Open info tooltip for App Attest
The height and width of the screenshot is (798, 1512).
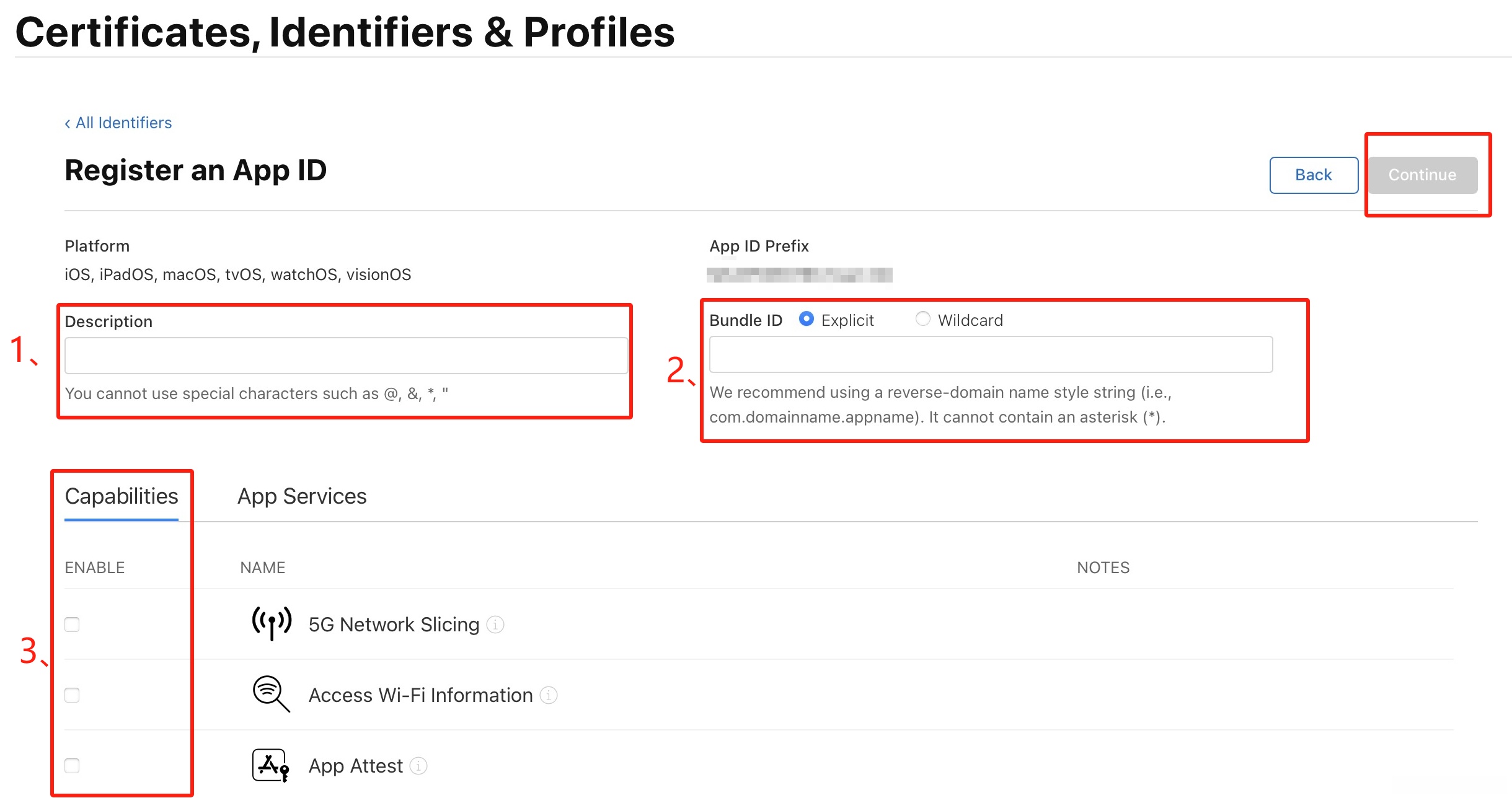(x=419, y=766)
